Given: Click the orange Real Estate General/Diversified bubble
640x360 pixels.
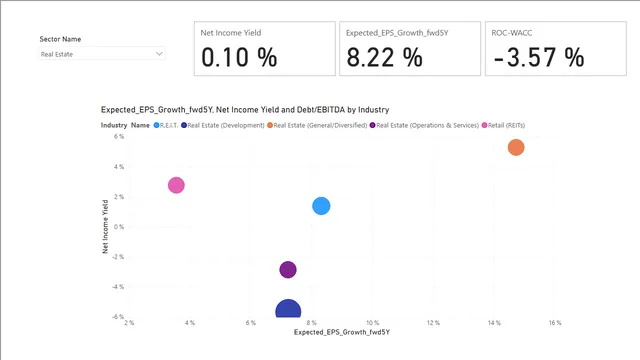Looking at the screenshot, I should (516, 147).
